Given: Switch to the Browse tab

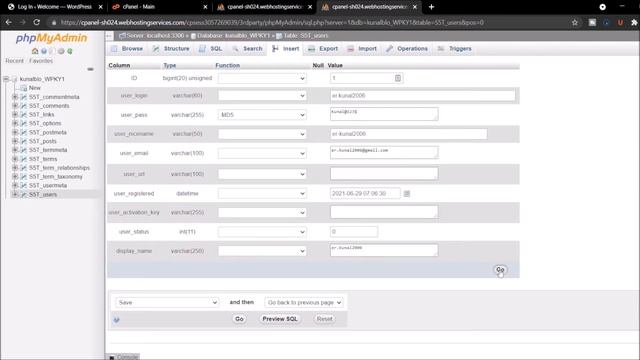Looking at the screenshot, I should 127,49.
